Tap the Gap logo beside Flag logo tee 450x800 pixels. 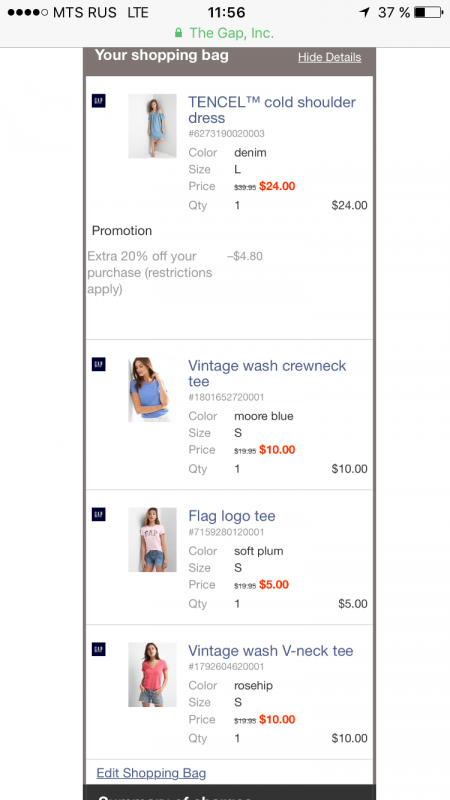click(98, 514)
